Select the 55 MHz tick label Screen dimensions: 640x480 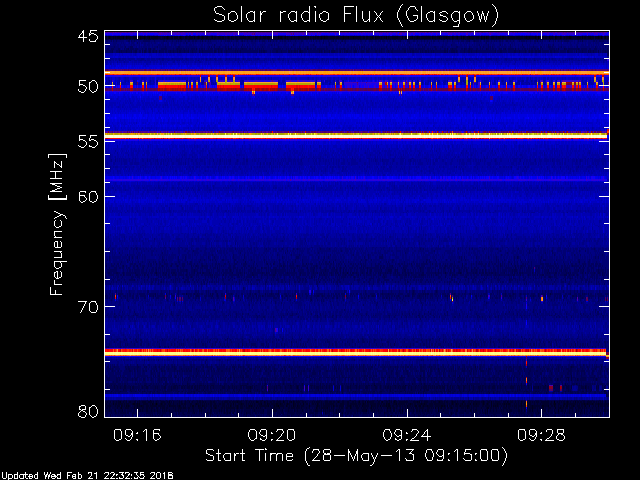point(88,142)
